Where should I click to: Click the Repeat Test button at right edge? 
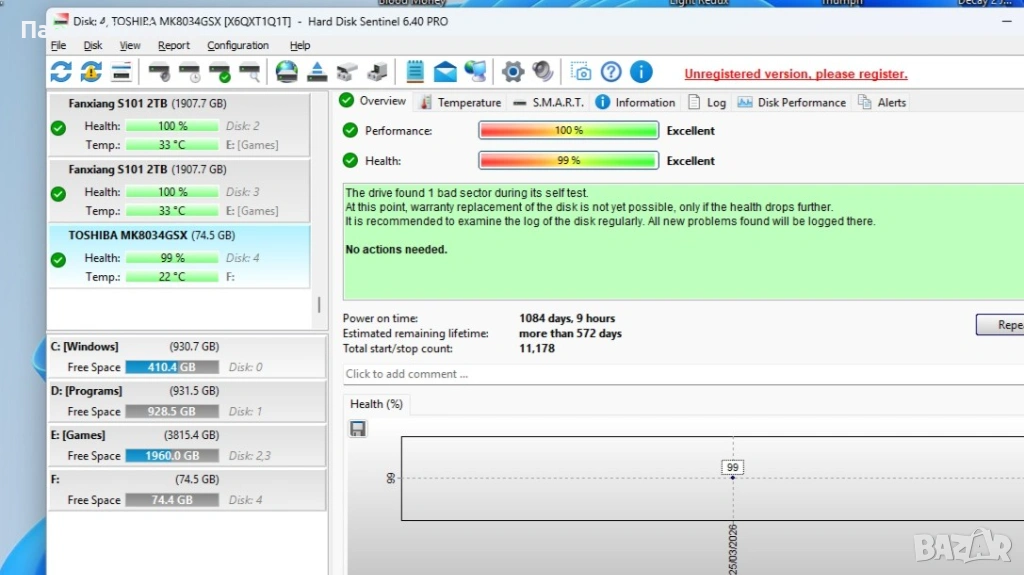coord(1000,325)
